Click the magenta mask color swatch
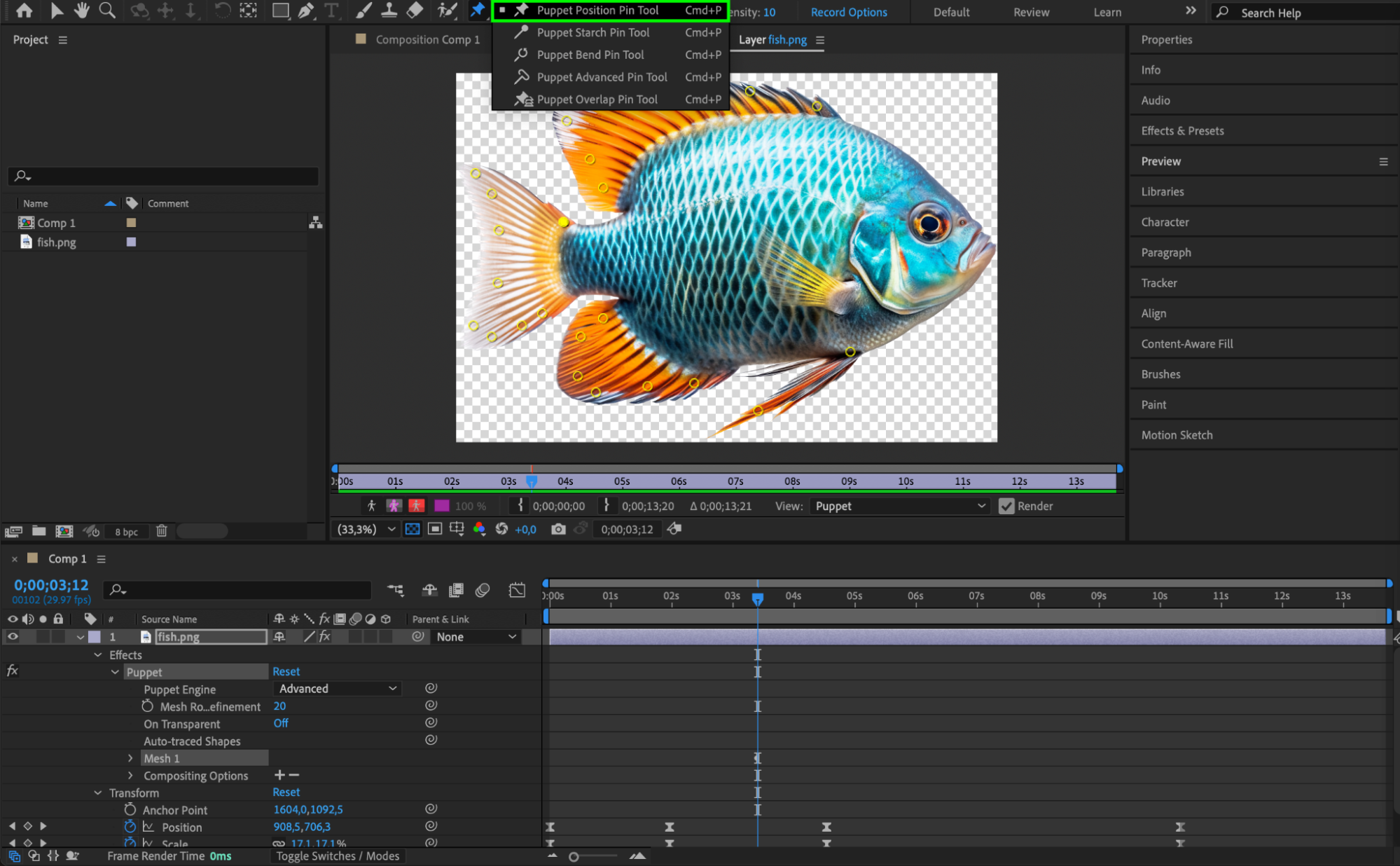 click(442, 506)
